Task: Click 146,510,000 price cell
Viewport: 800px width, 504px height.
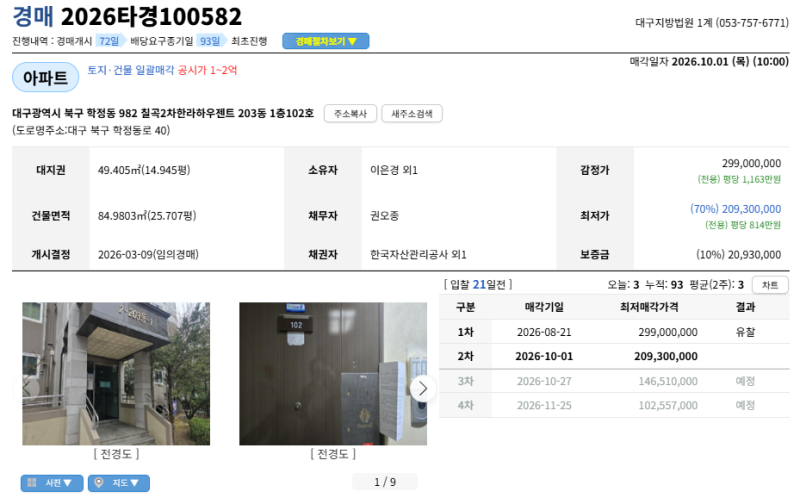Action: [668, 381]
